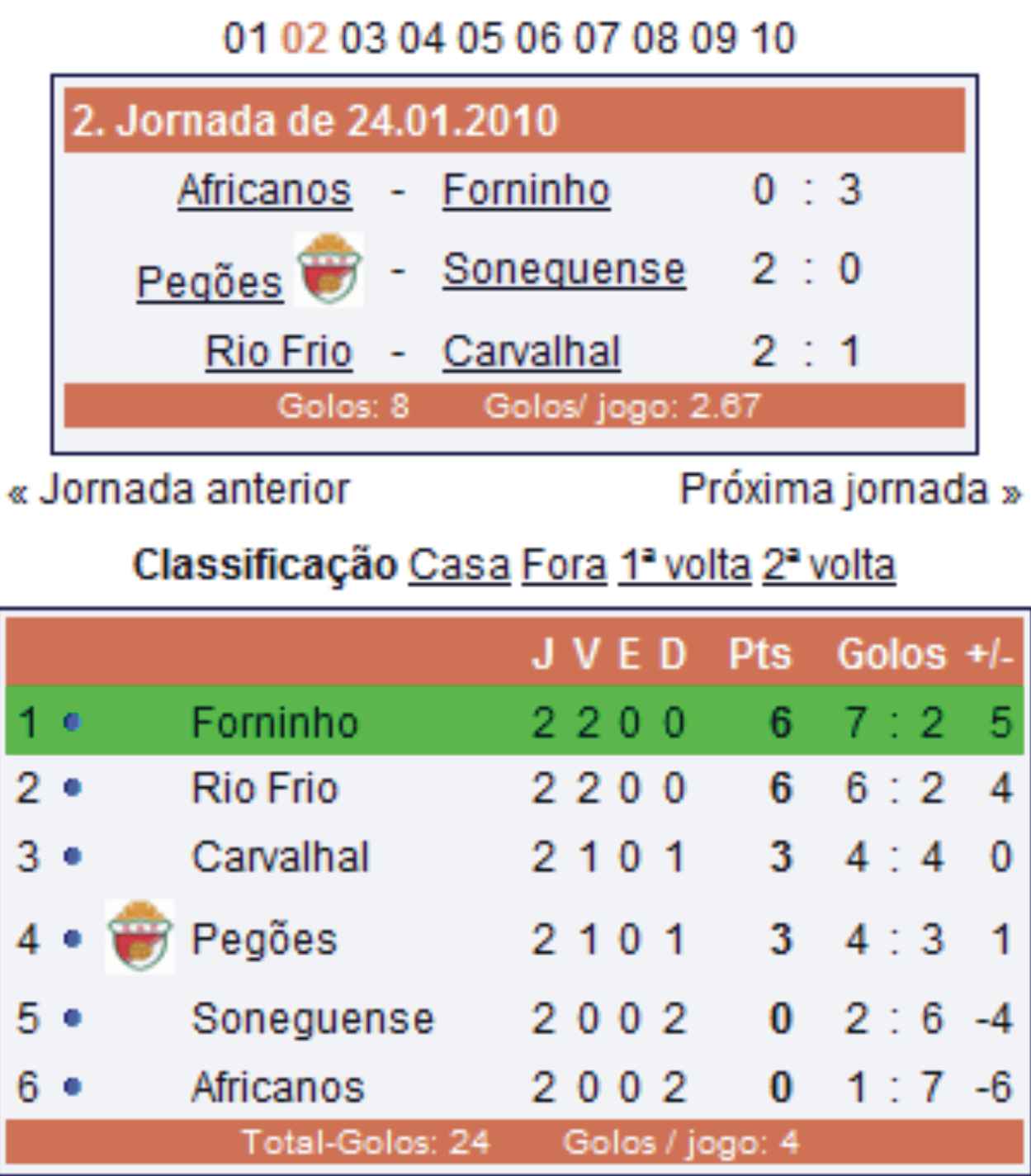Image resolution: width=1031 pixels, height=1176 pixels.
Task: Select the Pts column header in standings
Action: (x=759, y=654)
